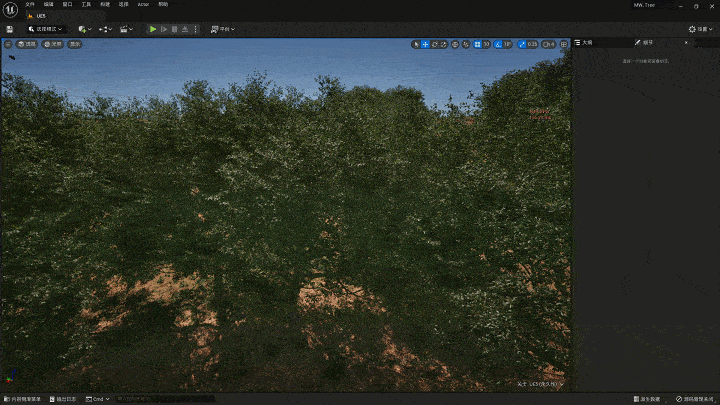Select the rotate gizmo tool
The image size is (720, 405).
435,44
